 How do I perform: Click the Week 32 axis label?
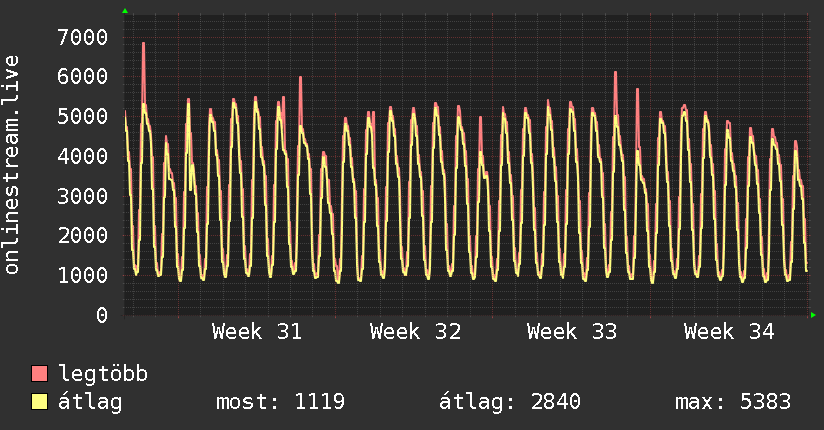click(x=415, y=332)
